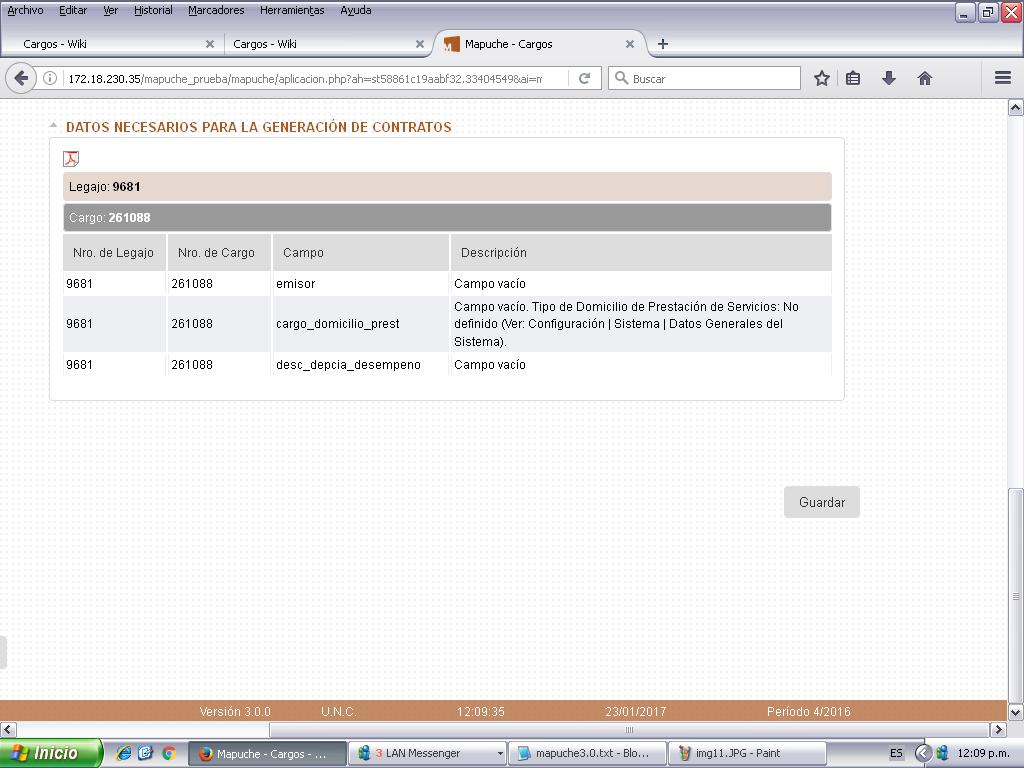1024x768 pixels.
Task: Click the Guardar button
Action: click(x=821, y=502)
